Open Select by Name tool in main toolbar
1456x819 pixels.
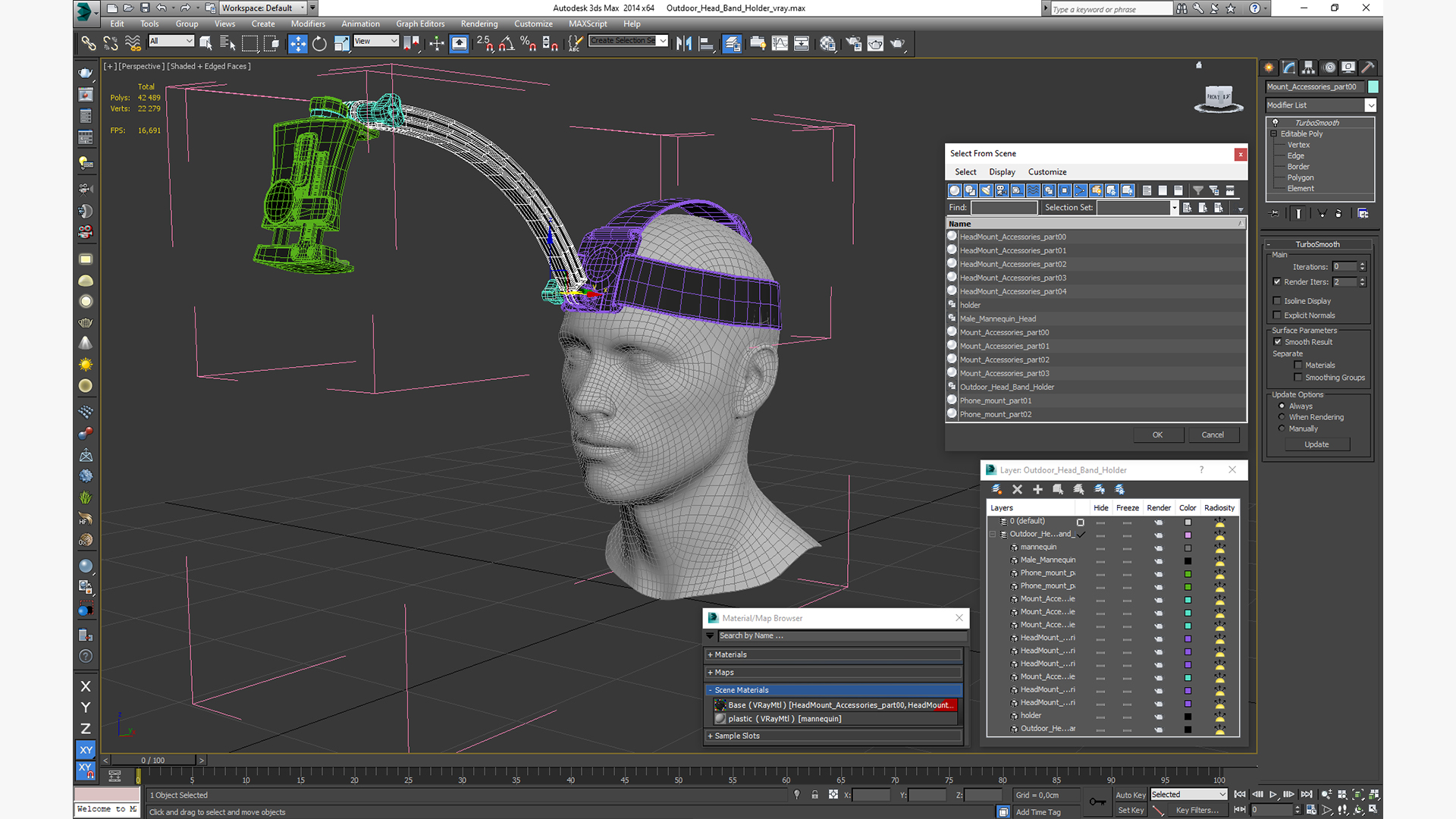pyautogui.click(x=227, y=43)
